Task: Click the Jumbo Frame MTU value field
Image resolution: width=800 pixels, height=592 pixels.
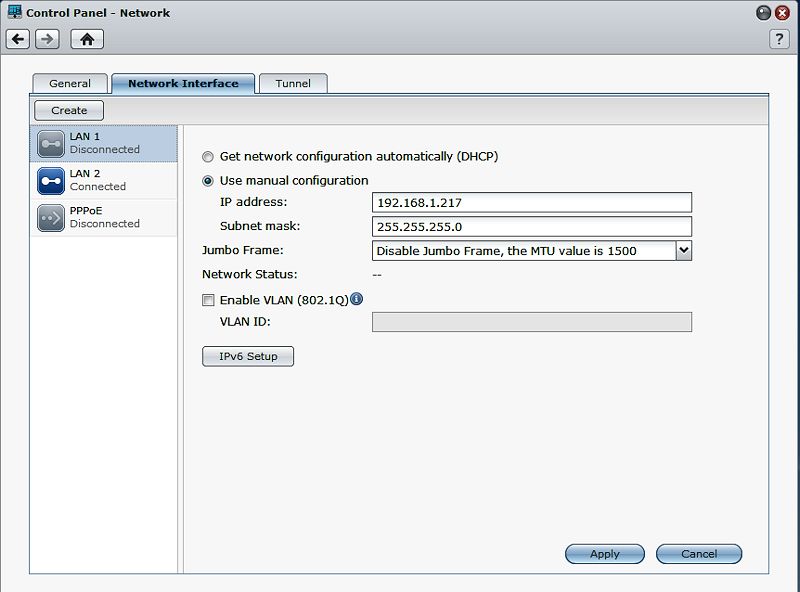Action: coord(524,251)
